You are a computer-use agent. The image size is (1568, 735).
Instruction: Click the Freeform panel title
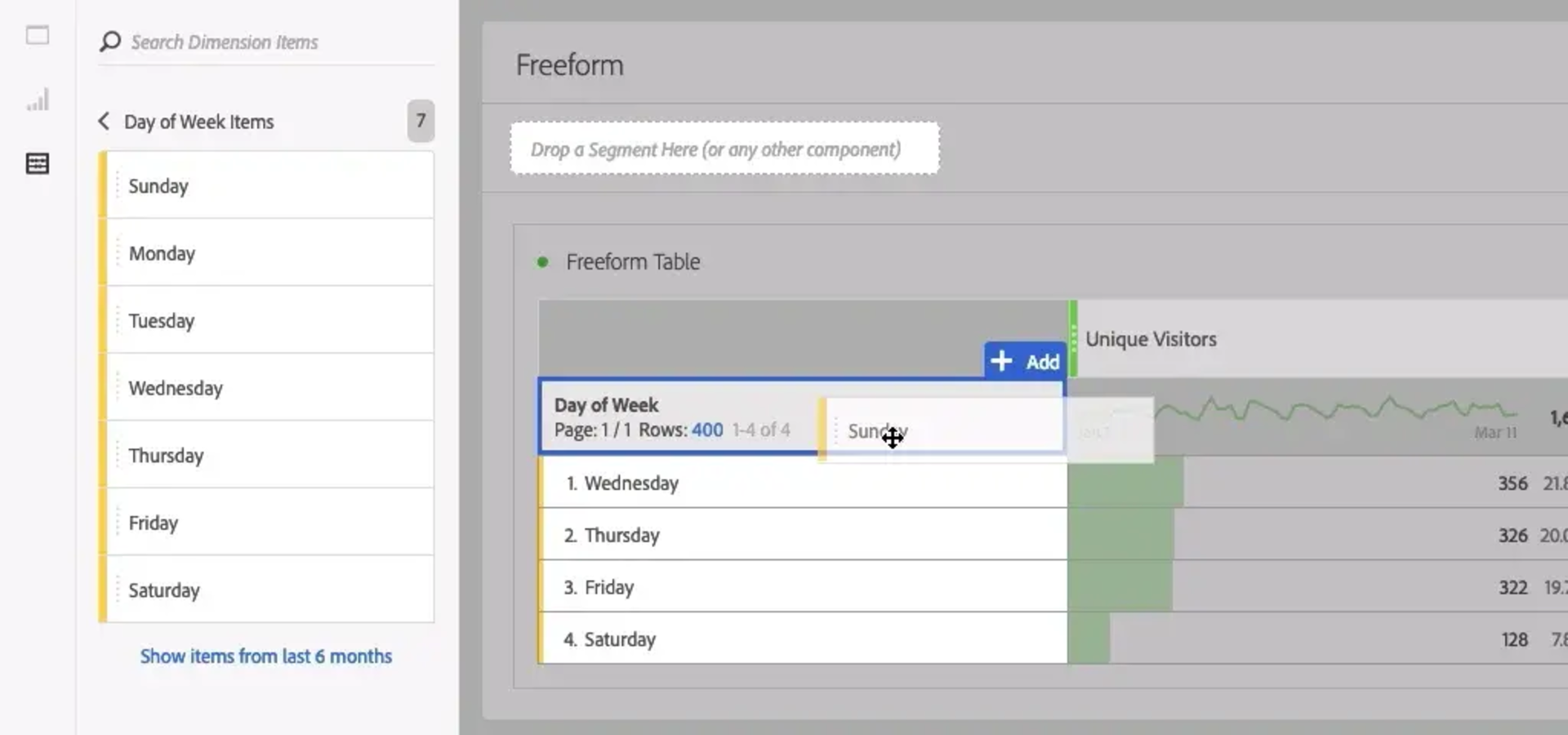coord(569,65)
